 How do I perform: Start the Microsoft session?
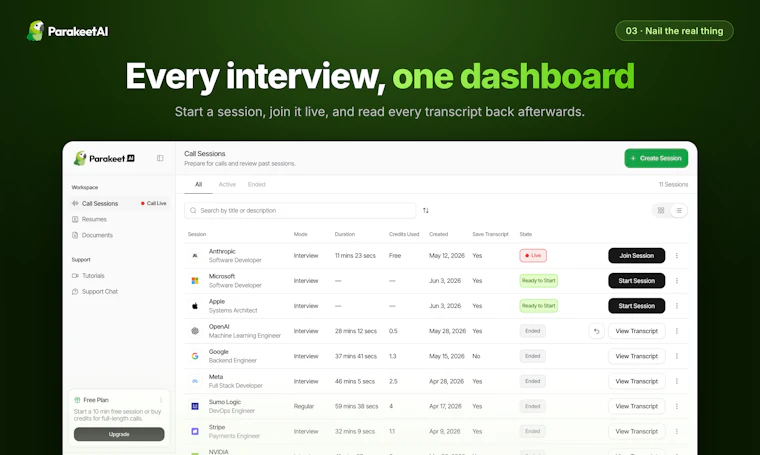click(x=636, y=281)
